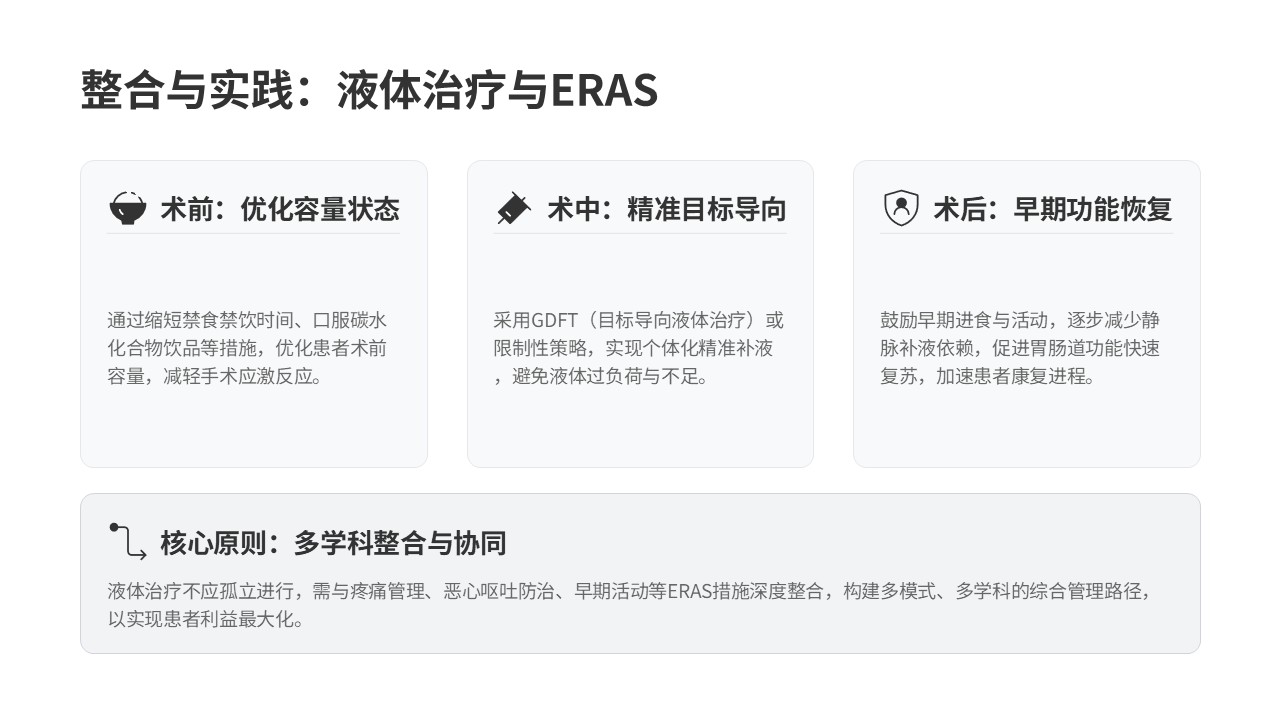
Task: Select the slide title 整合与实践：液体治疗与ERAS
Action: point(369,90)
